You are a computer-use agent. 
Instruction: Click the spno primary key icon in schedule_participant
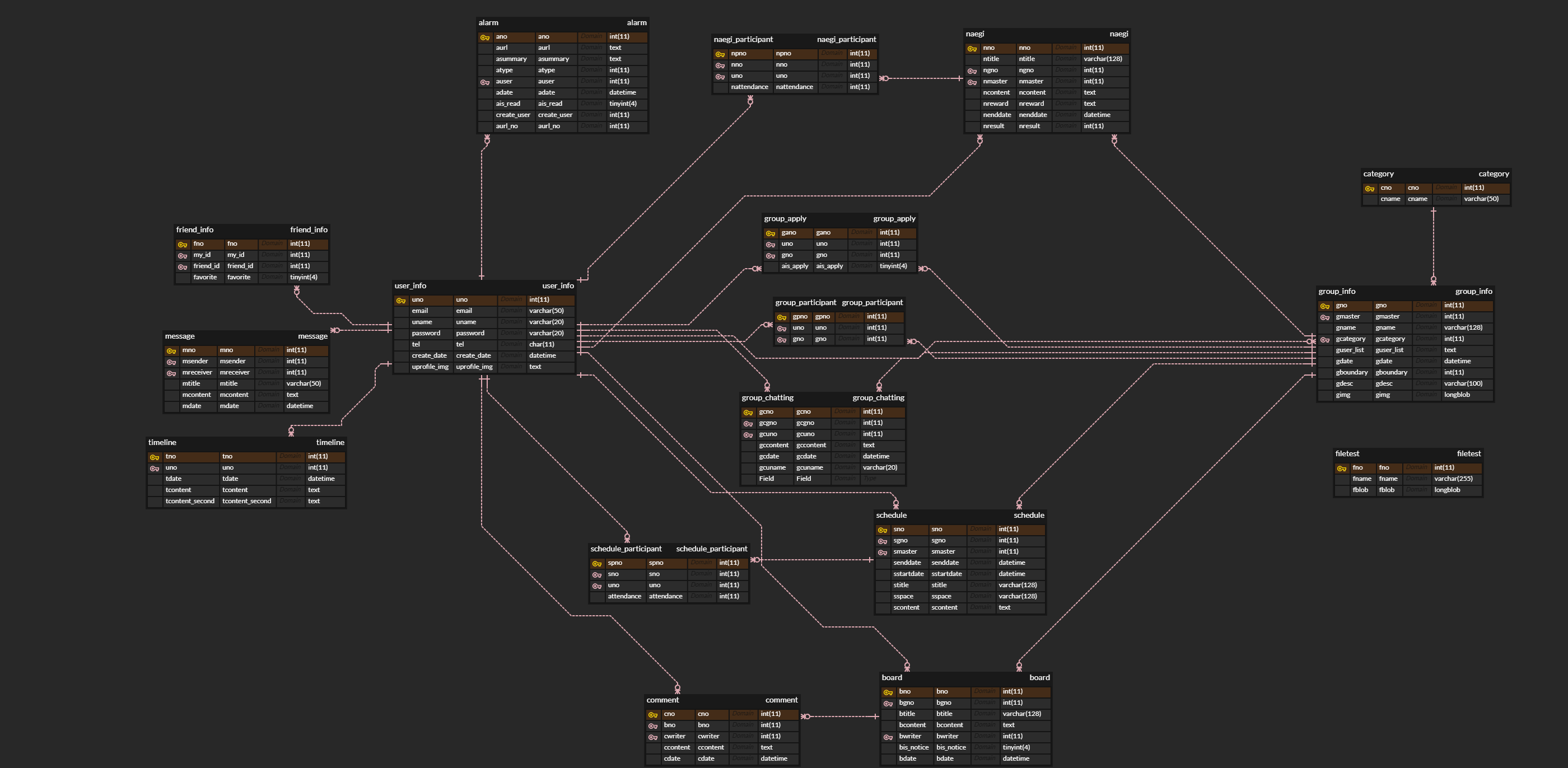pos(597,564)
